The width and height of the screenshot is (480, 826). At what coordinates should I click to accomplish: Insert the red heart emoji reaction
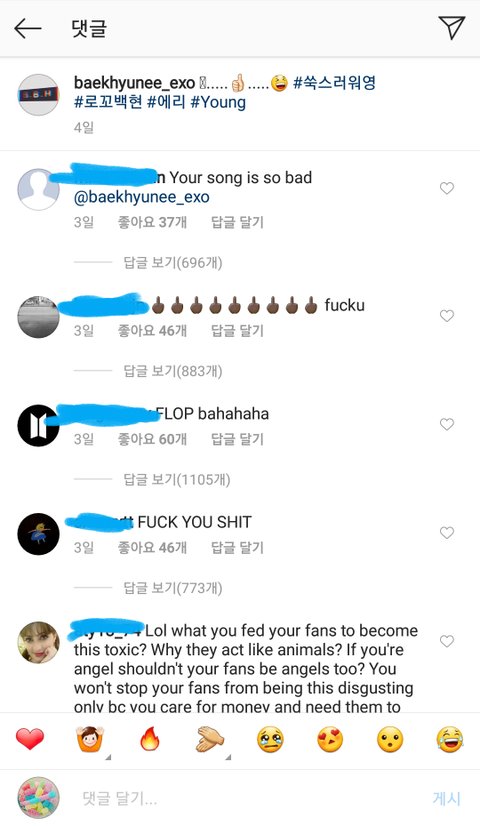tap(30, 739)
